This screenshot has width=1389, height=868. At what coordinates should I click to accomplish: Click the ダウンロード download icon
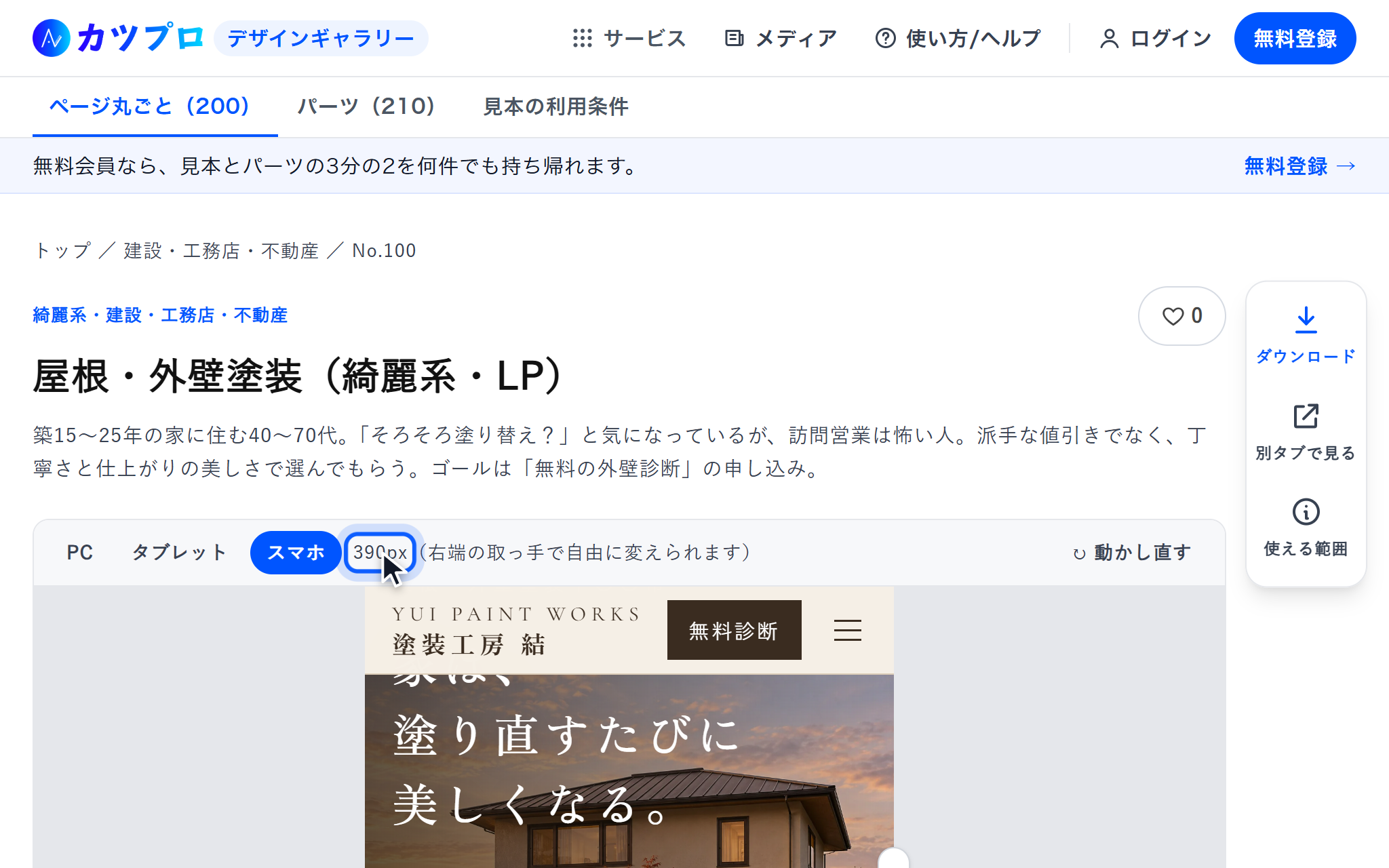pos(1306,335)
